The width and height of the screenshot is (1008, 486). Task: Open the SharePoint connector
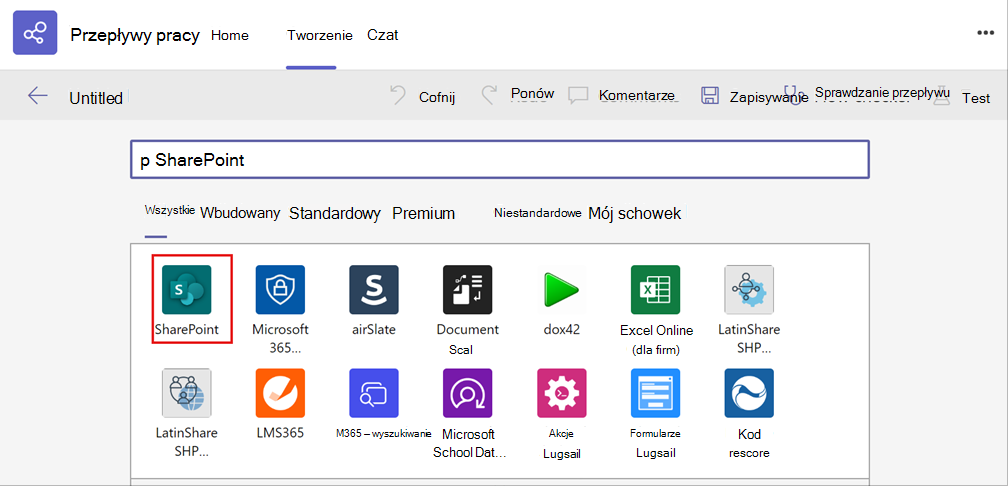pos(187,290)
